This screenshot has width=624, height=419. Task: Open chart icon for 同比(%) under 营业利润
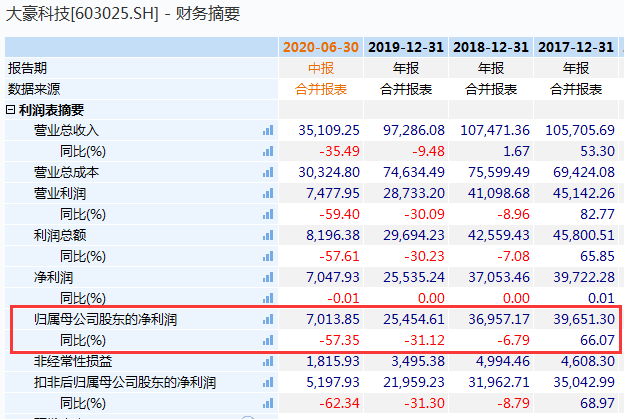tap(268, 214)
